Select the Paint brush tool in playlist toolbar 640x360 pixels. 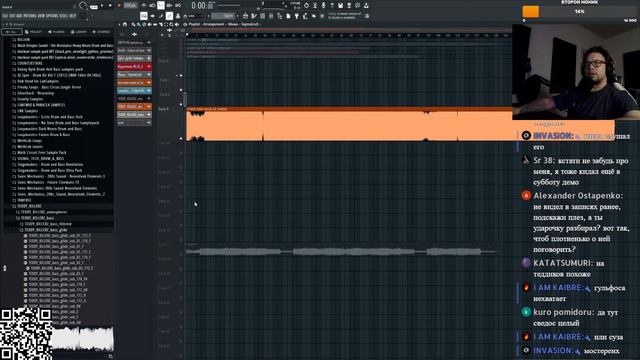[x=139, y=24]
